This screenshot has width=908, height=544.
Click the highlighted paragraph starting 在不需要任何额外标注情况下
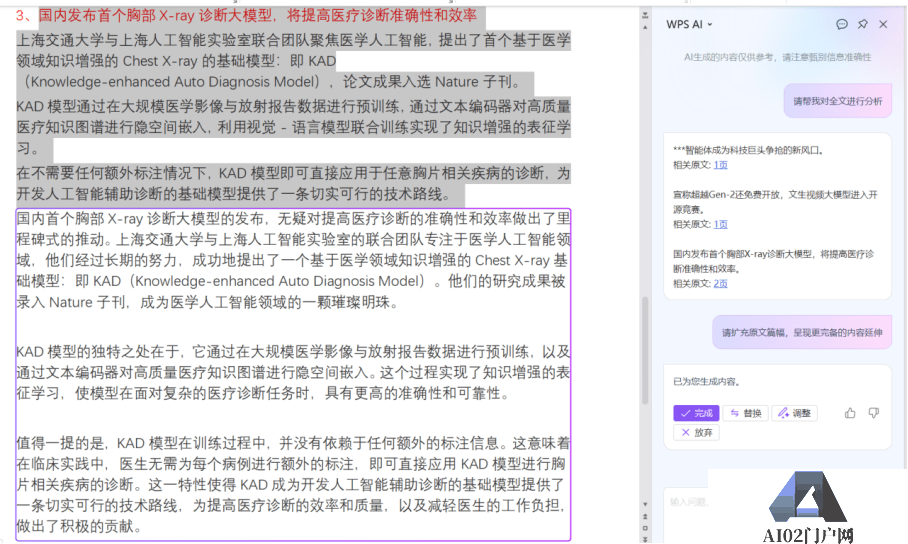(293, 183)
